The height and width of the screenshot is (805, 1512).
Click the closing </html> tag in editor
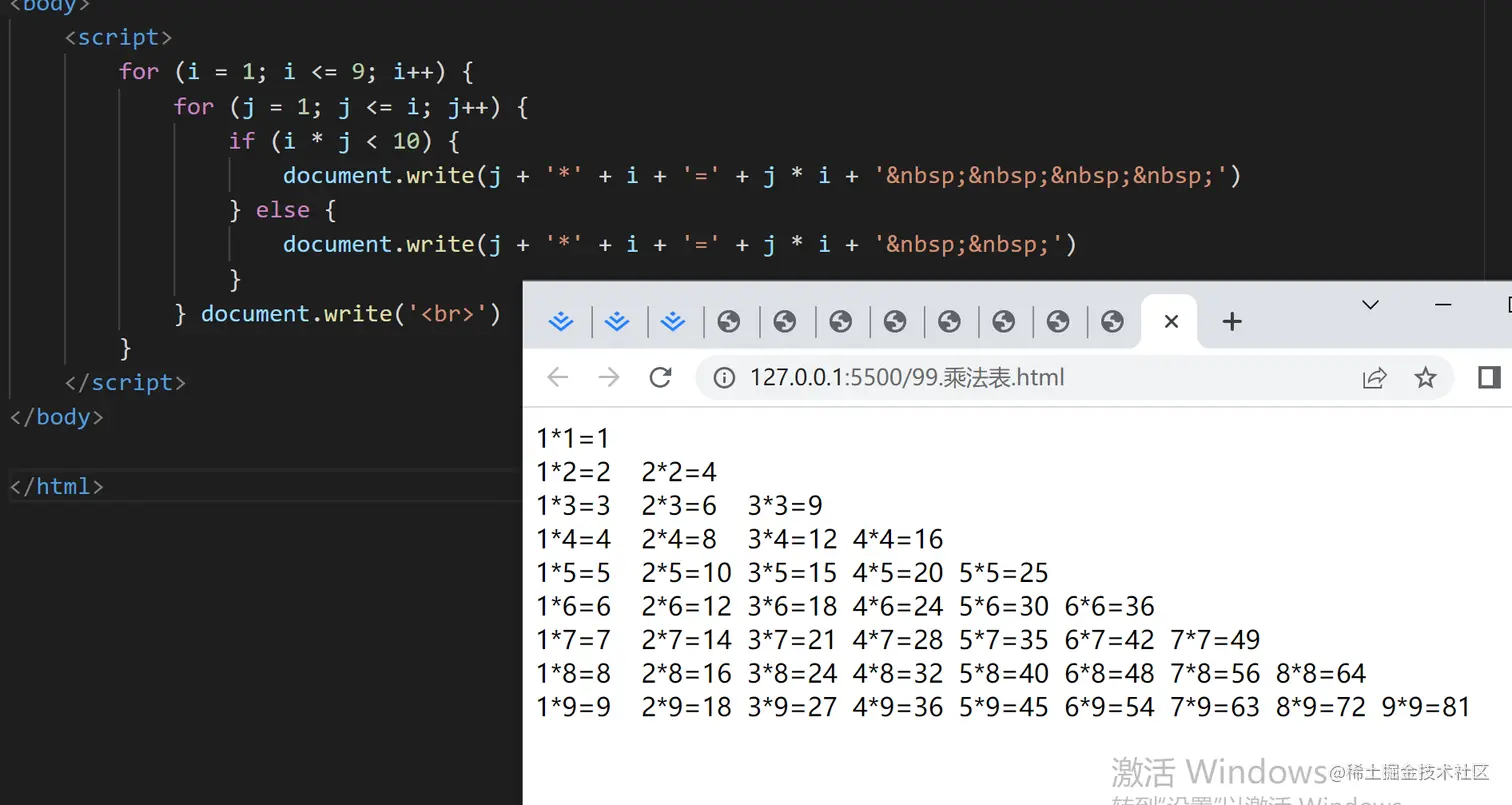pos(56,486)
